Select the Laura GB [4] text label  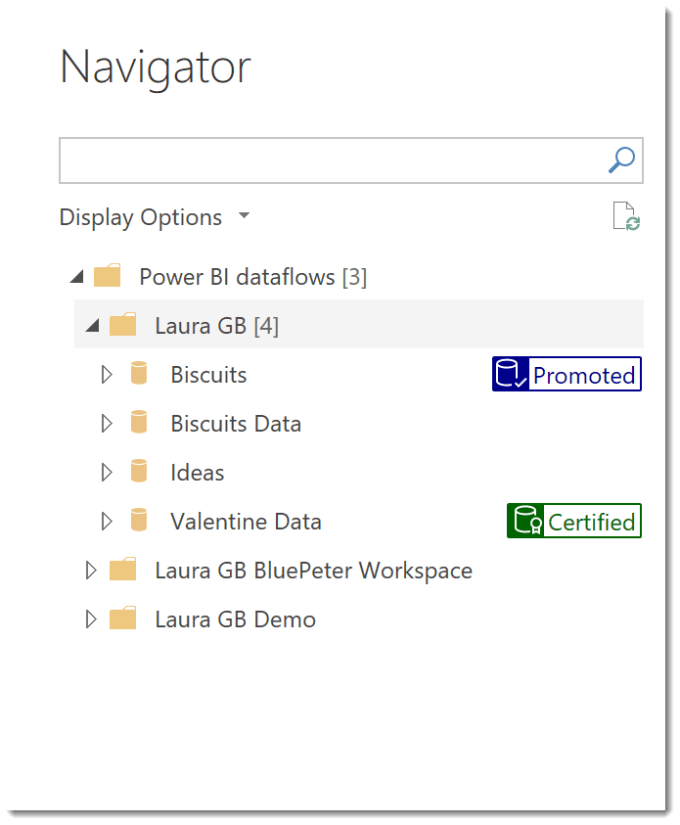tap(217, 326)
